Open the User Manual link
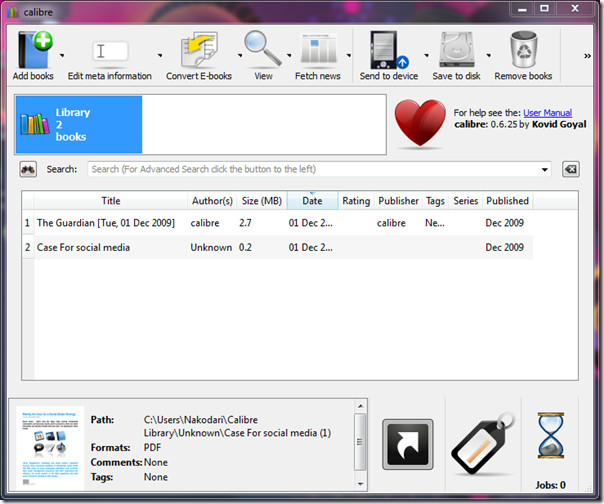 (547, 113)
